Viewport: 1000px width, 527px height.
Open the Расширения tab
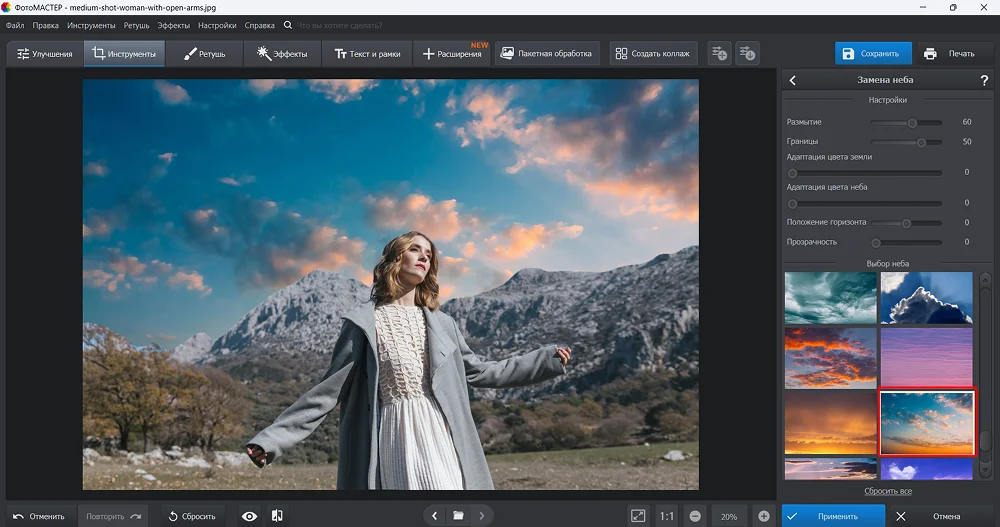click(x=452, y=54)
